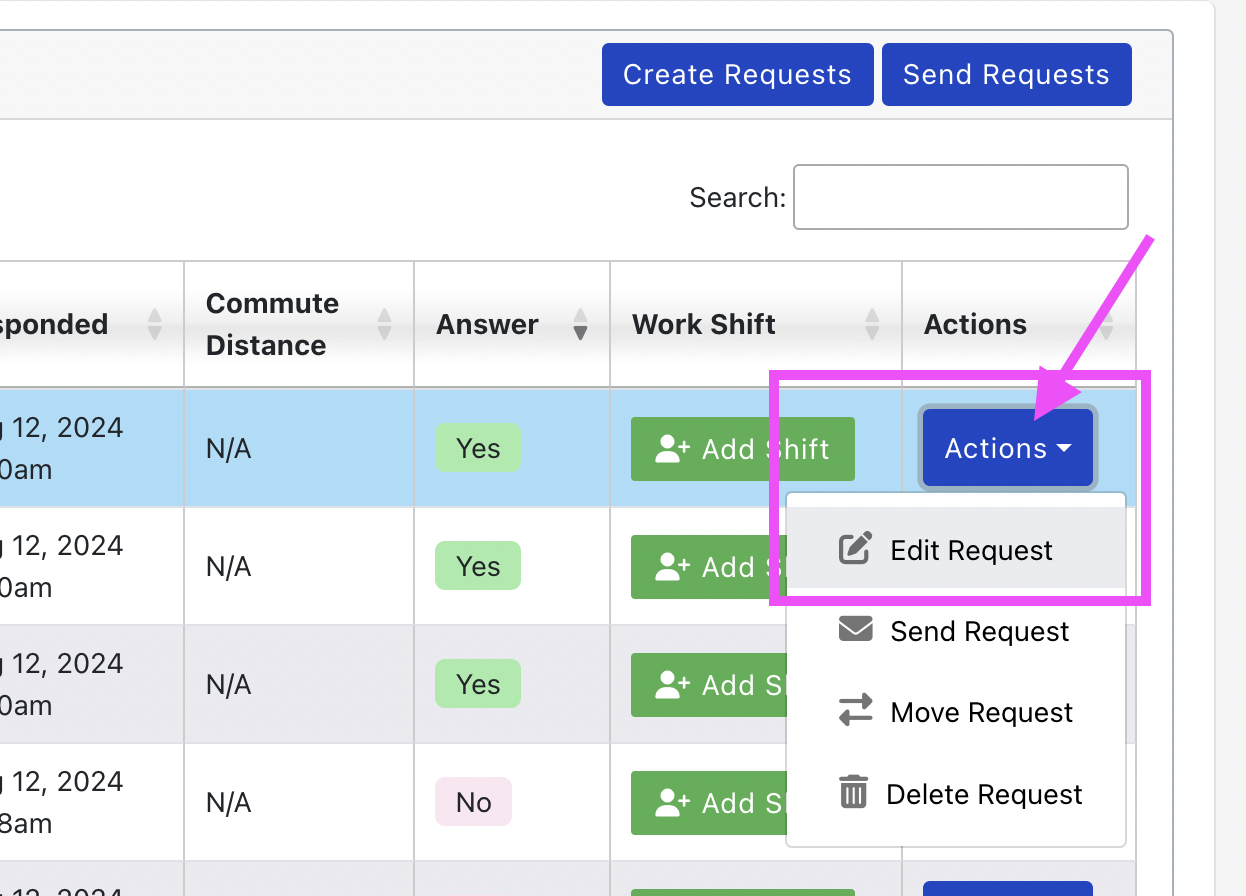Sort by the Answer column header

click(512, 324)
